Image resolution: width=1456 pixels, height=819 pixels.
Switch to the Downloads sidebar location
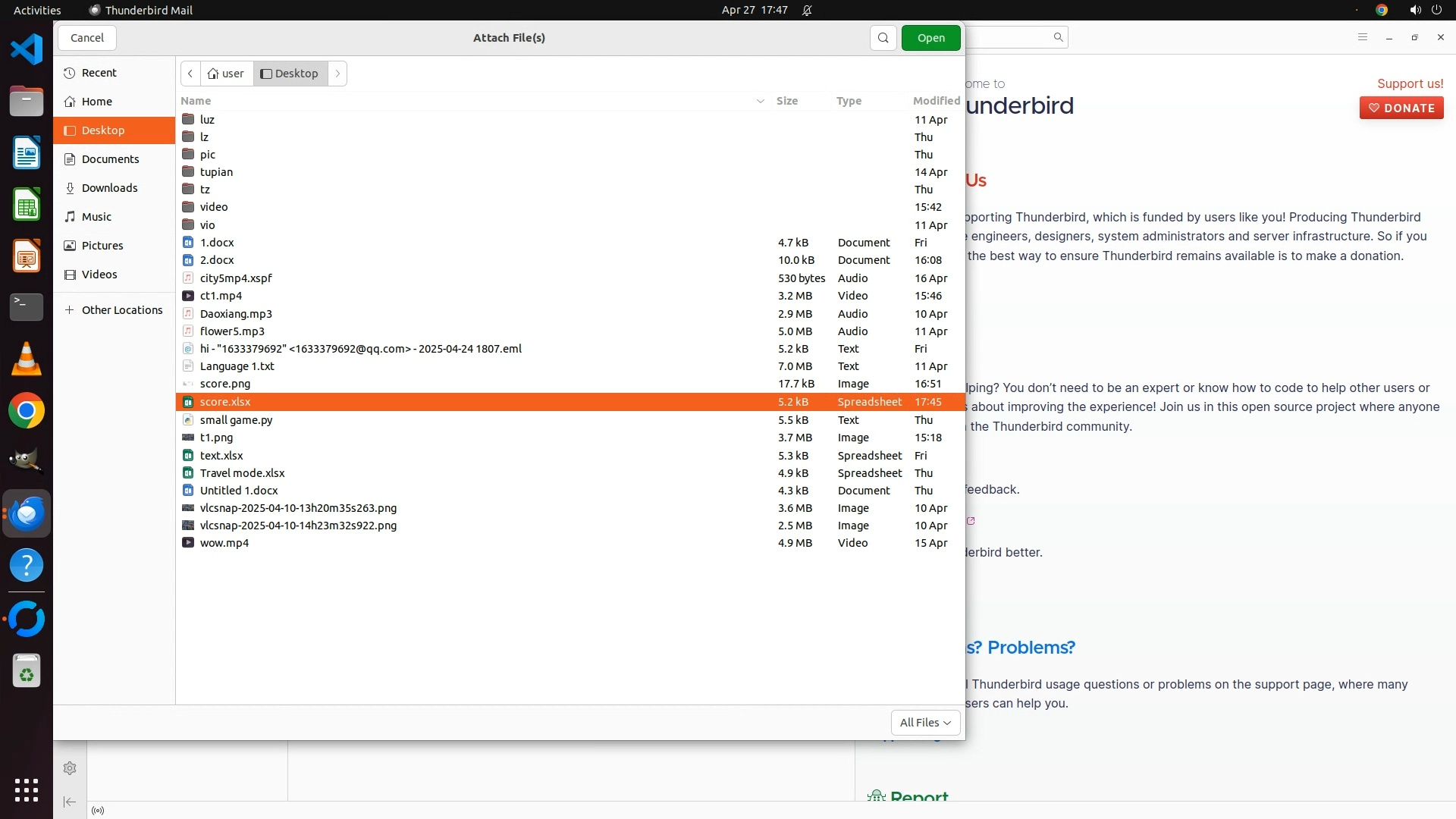click(109, 188)
